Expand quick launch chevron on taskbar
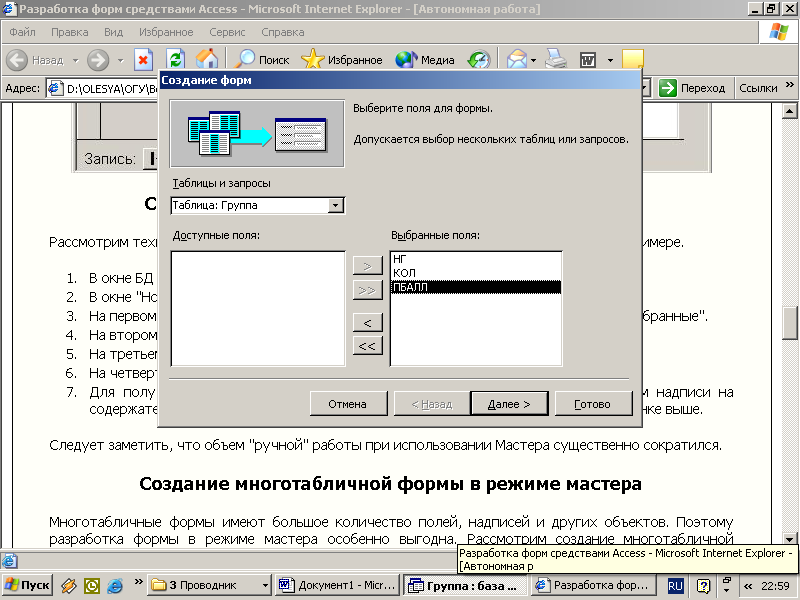This screenshot has height=600, width=800. pyautogui.click(x=138, y=581)
